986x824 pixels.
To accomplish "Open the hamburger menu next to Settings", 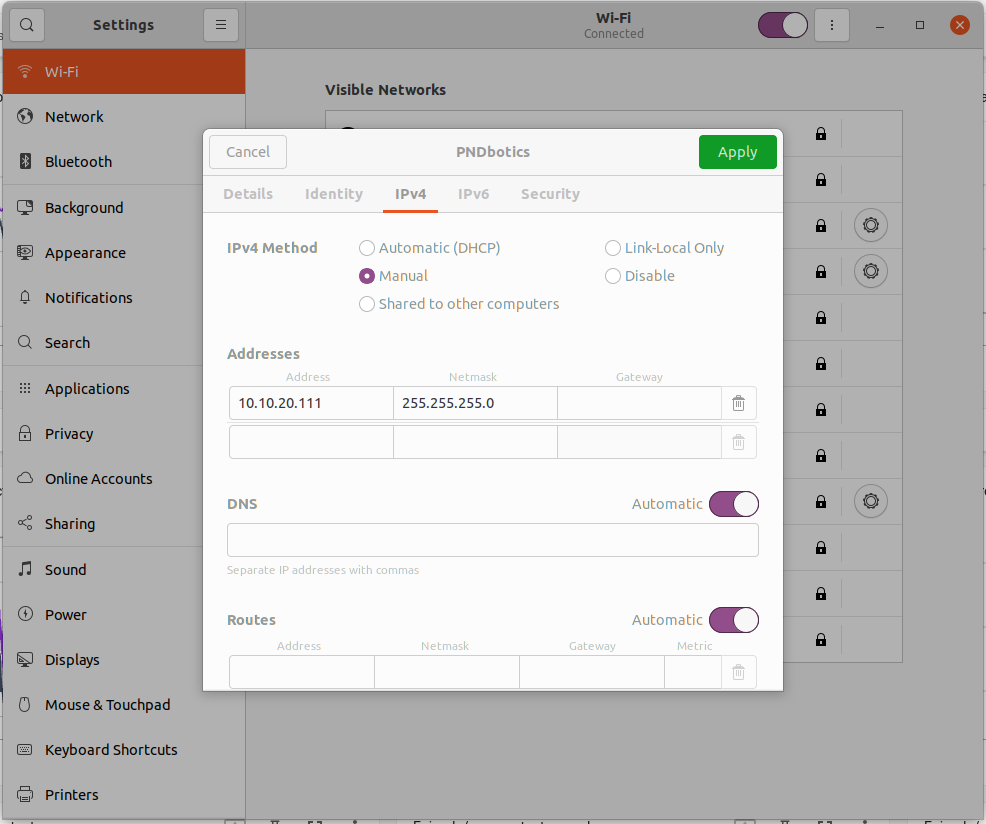I will [x=220, y=24].
